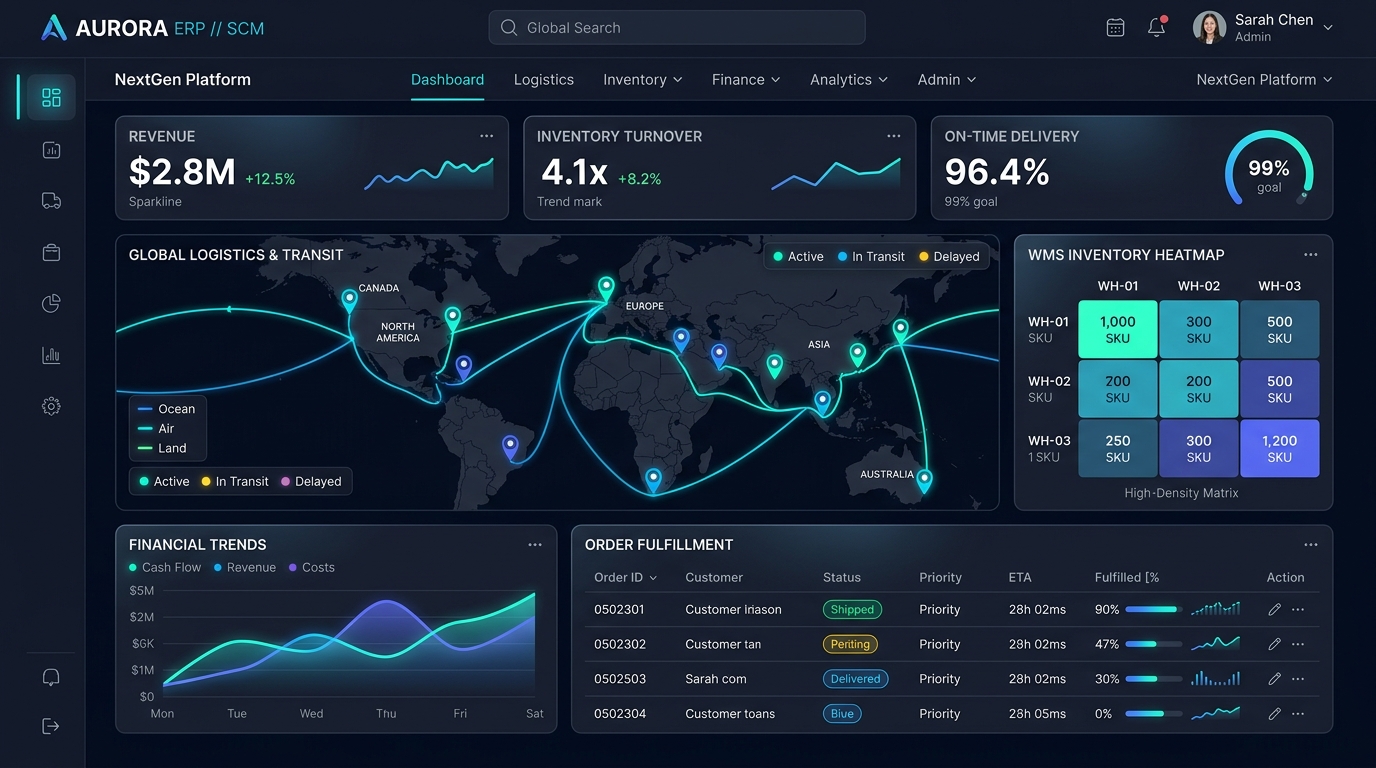Open more actions for order 0502301
The width and height of the screenshot is (1376, 768).
click(x=1298, y=609)
